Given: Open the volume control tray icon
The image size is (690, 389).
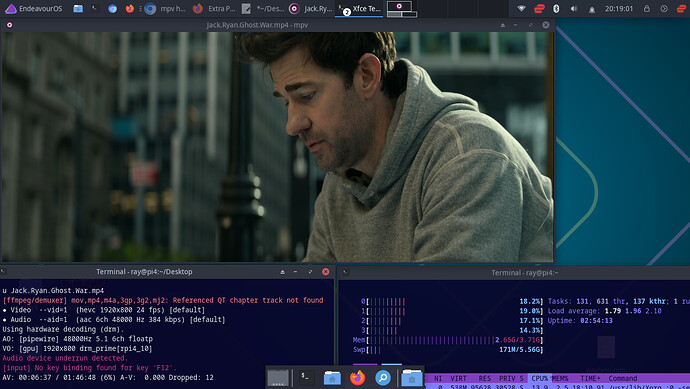Looking at the screenshot, I should (x=573, y=8).
